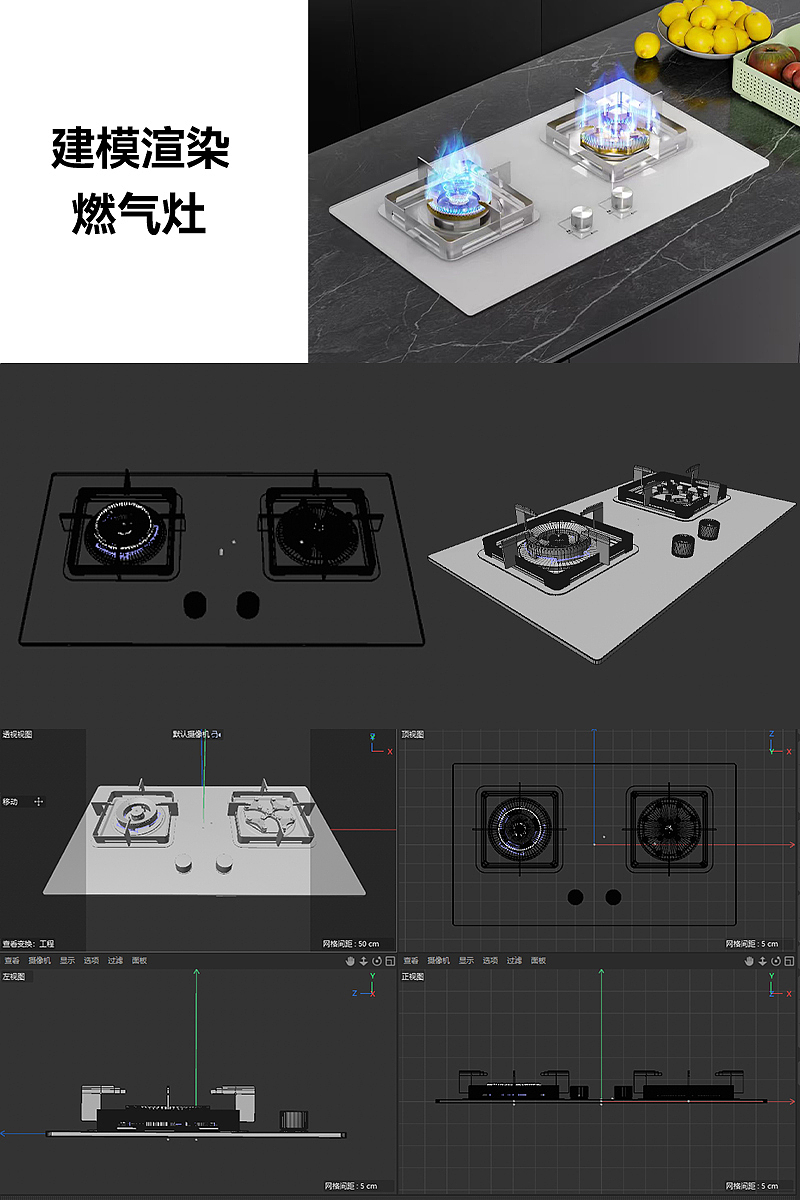
Task: Open the 显示 menu in the front viewport
Action: click(x=465, y=958)
